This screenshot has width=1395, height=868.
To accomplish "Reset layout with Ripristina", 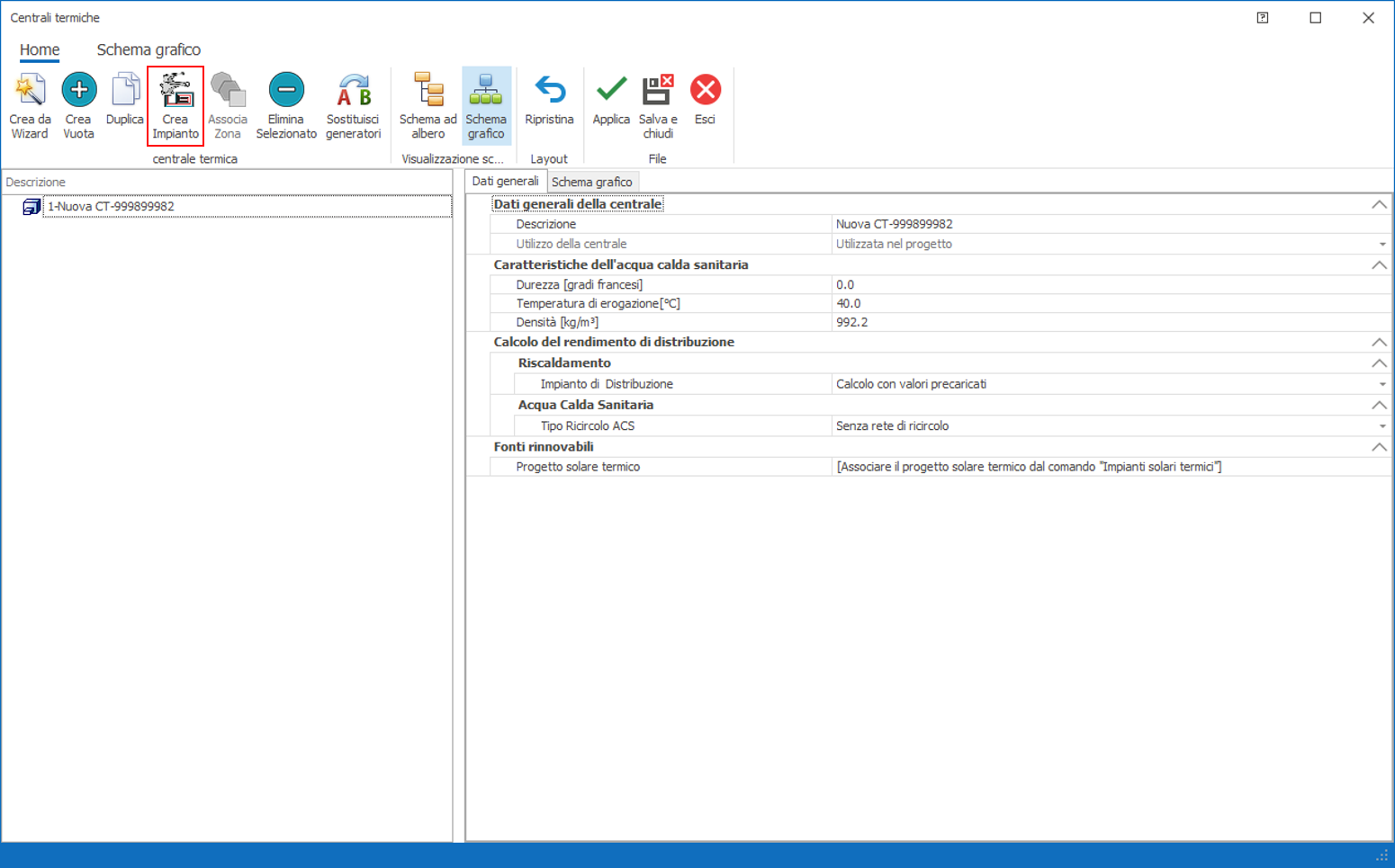I will pos(549,99).
